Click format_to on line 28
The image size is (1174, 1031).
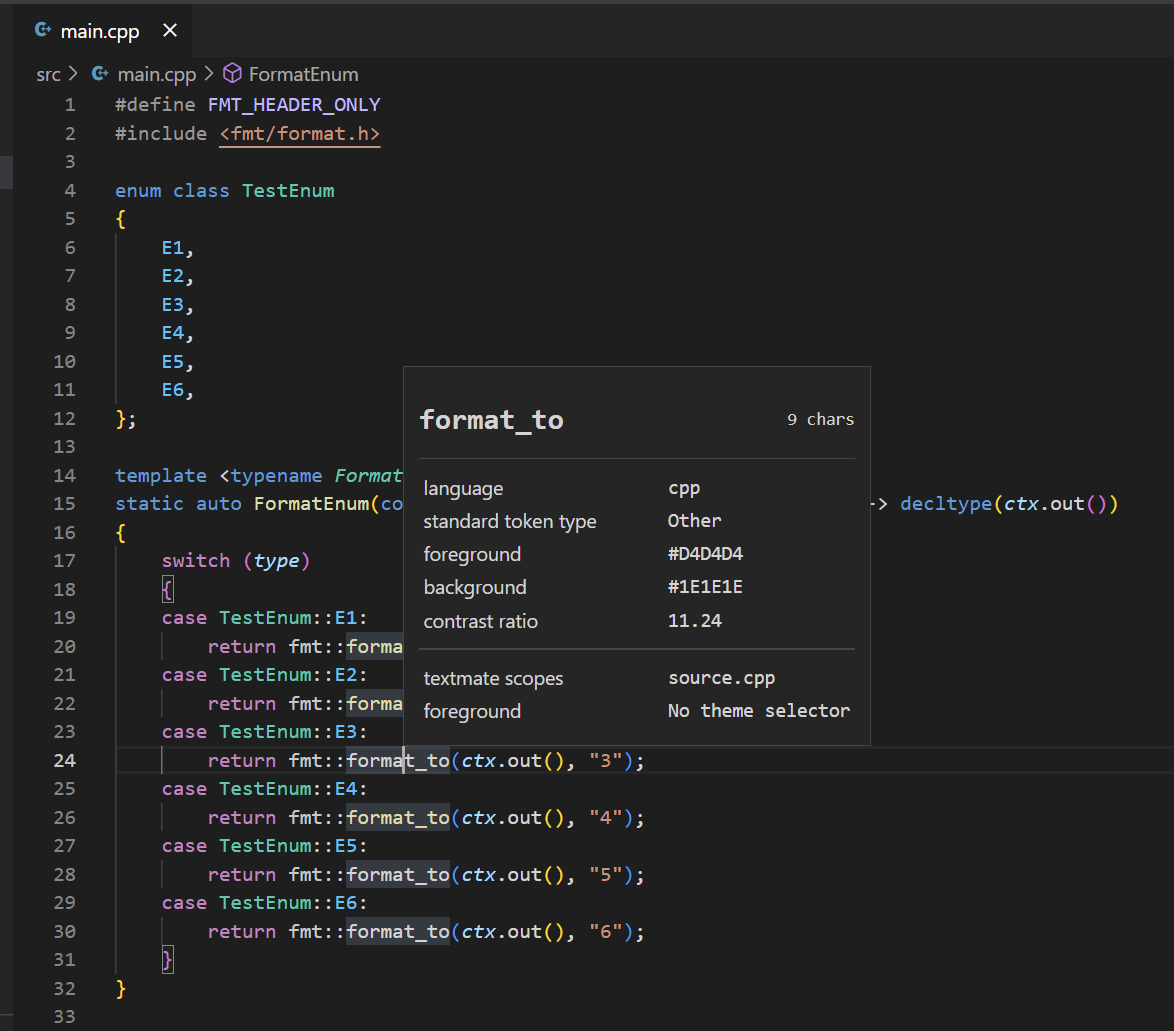click(398, 875)
